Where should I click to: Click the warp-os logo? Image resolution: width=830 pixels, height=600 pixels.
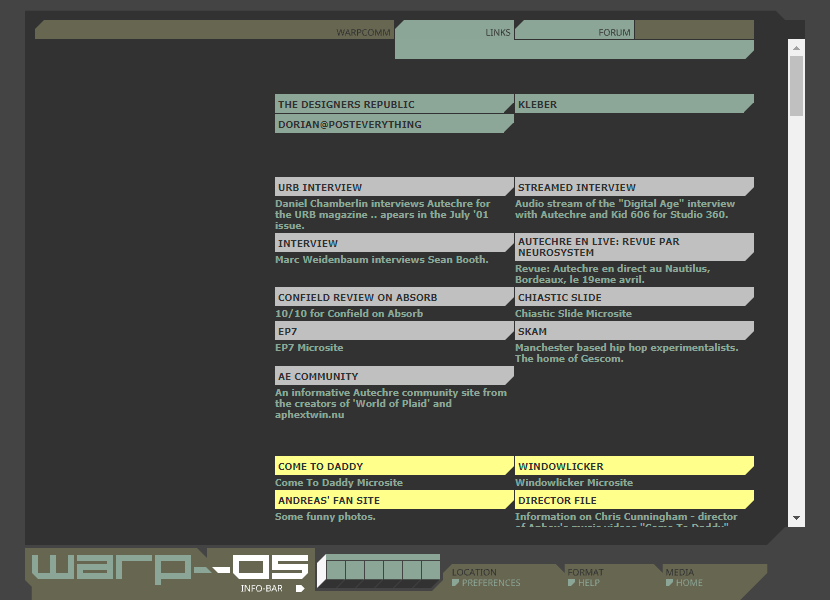(x=170, y=568)
